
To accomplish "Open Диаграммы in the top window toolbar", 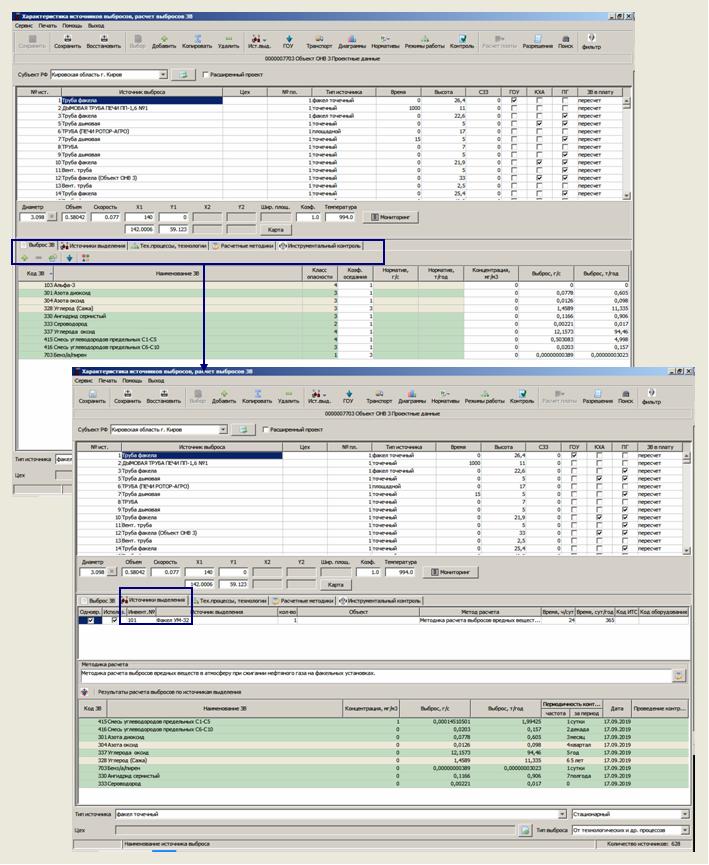I will click(352, 42).
